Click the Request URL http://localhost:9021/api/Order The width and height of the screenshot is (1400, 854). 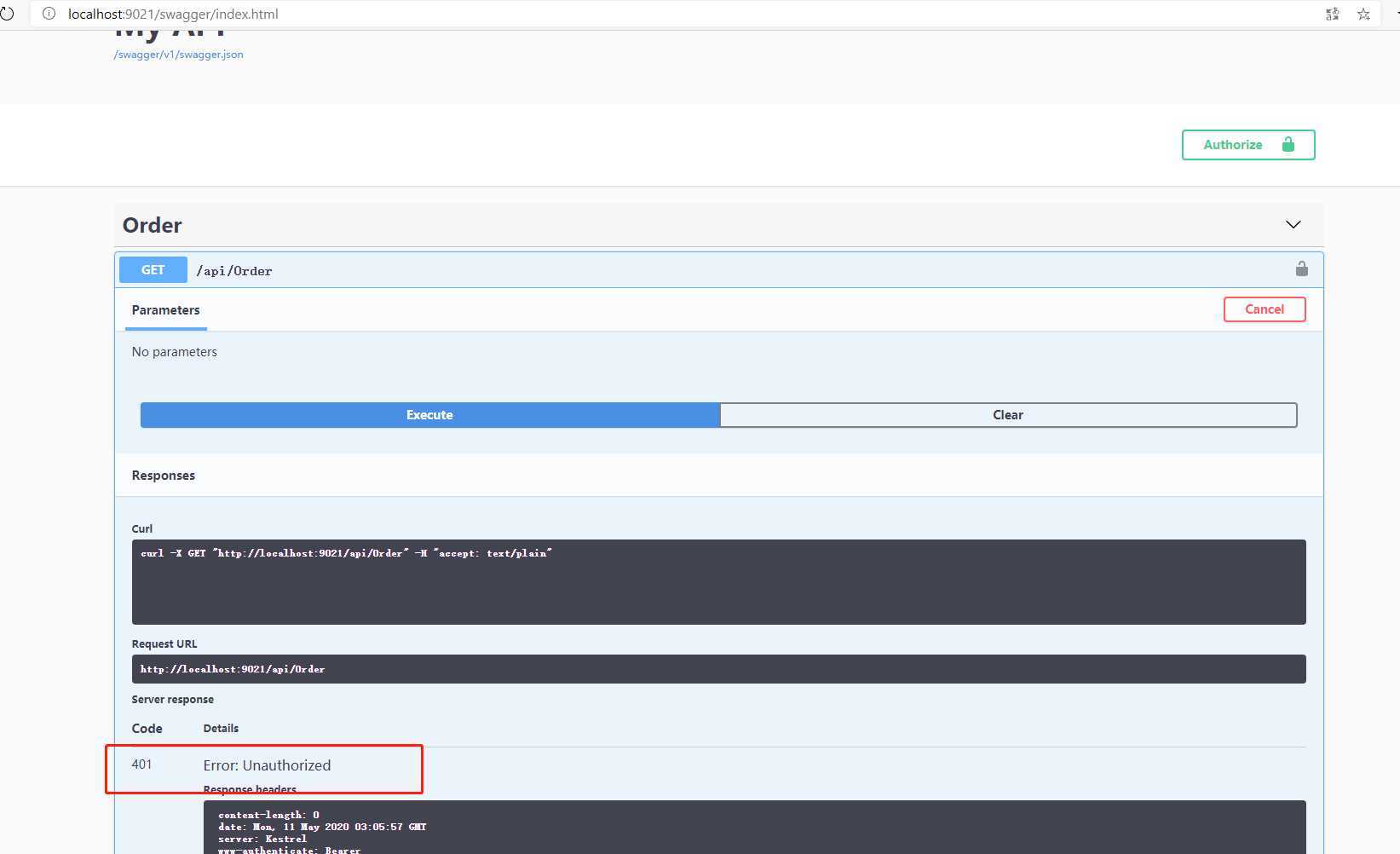pos(718,669)
